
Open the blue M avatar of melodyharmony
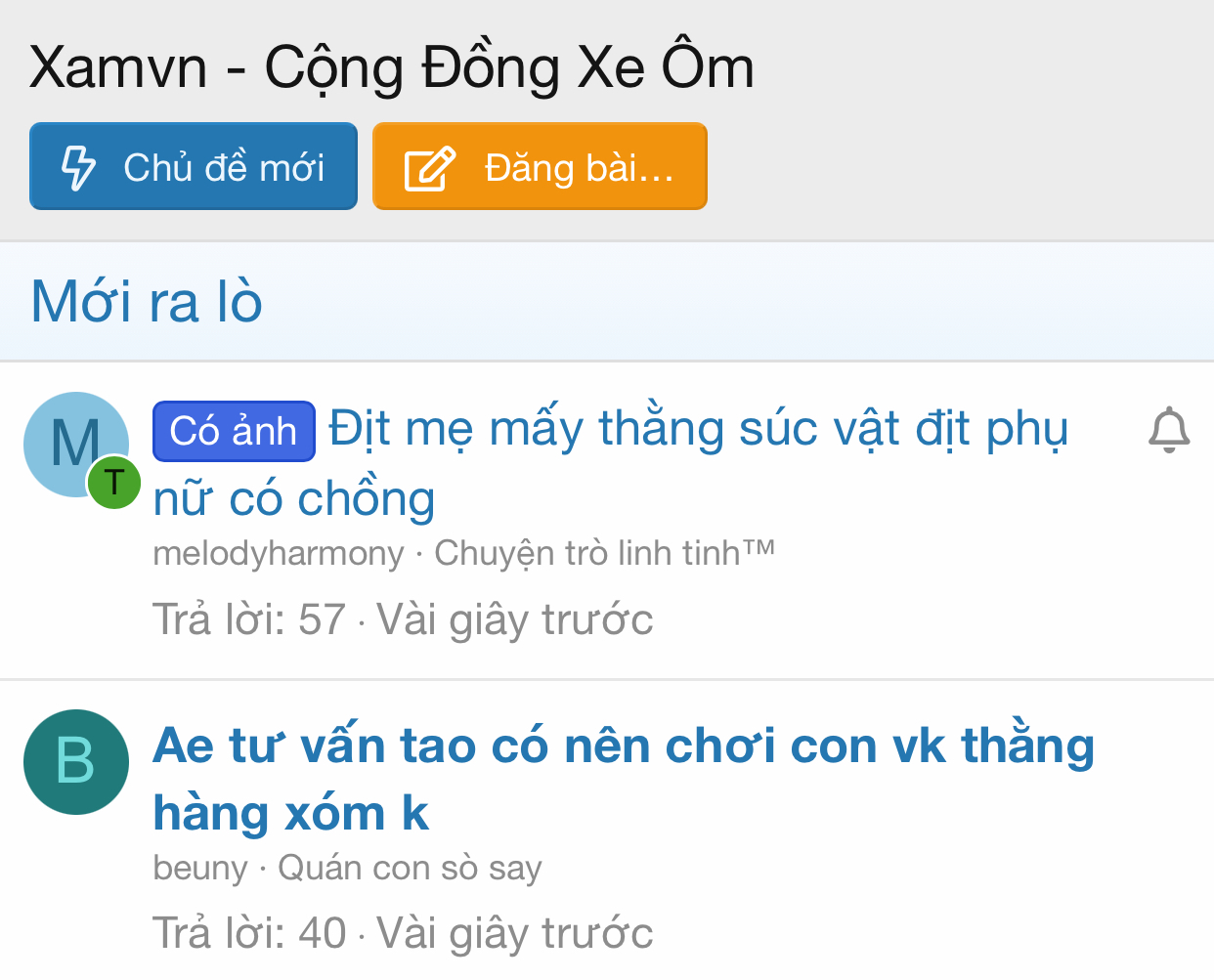68,440
